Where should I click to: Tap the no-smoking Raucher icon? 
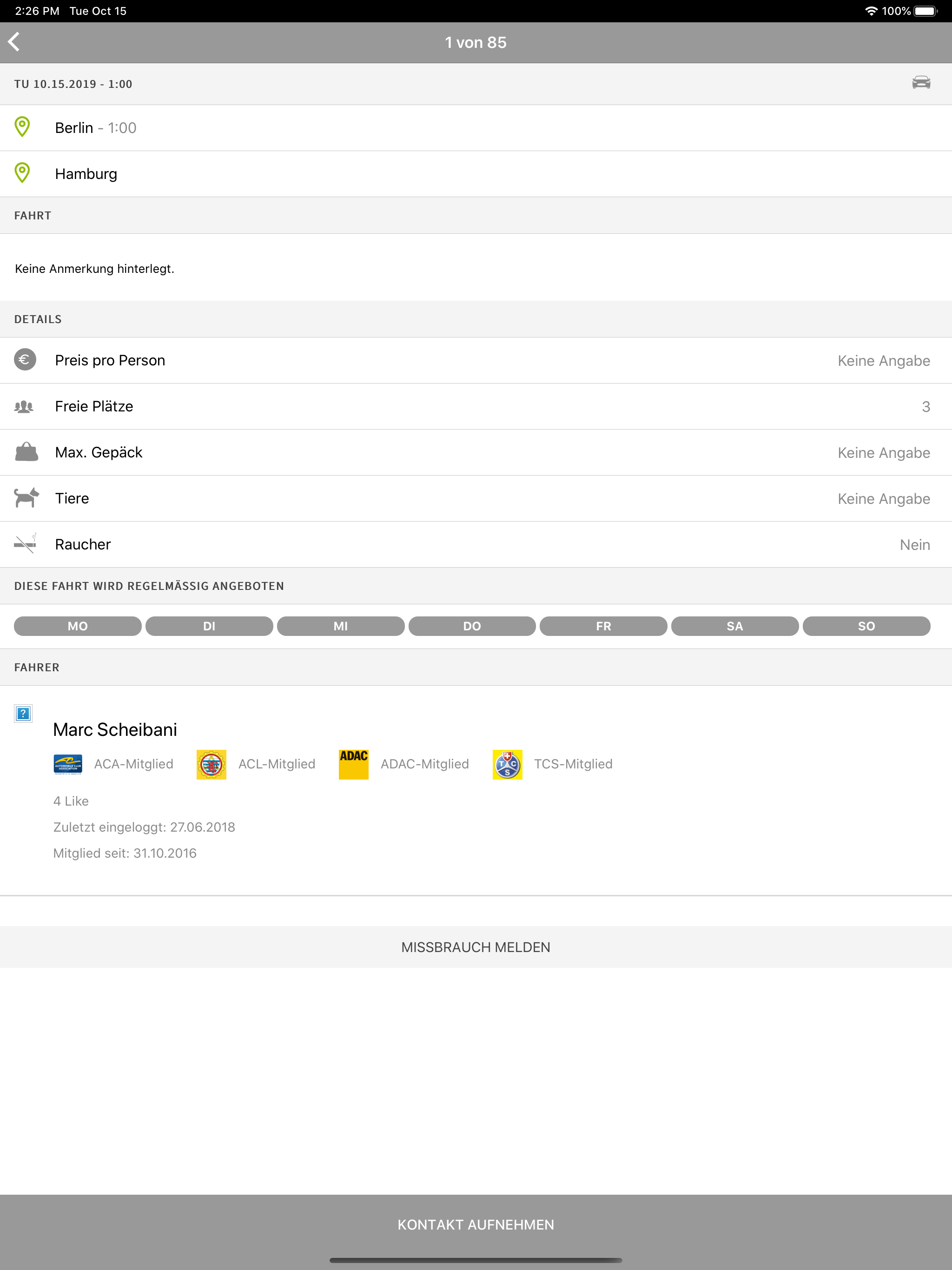coord(25,543)
